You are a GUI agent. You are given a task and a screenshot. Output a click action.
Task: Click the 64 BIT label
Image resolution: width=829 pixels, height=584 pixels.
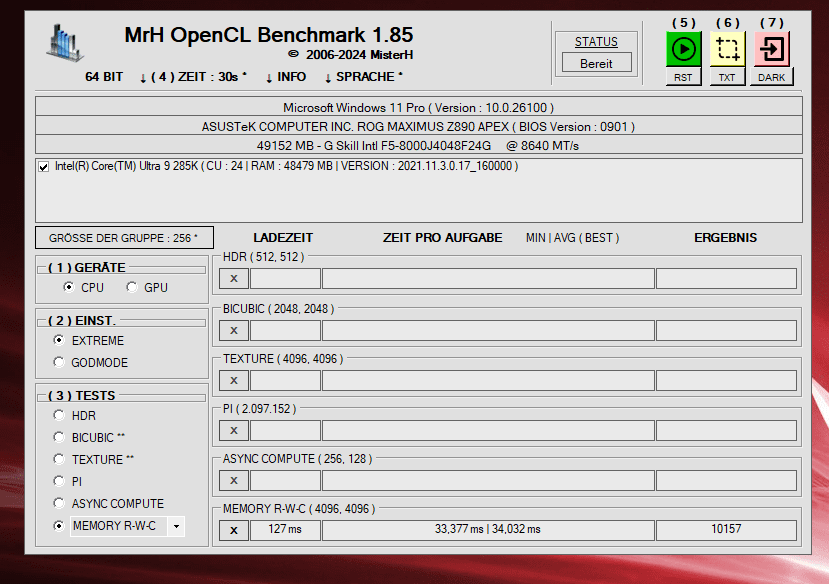pos(104,77)
